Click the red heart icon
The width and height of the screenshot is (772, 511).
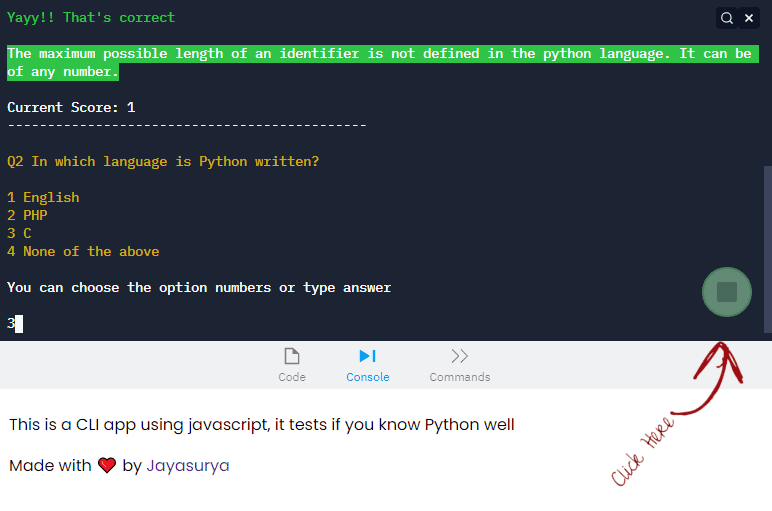[108, 466]
